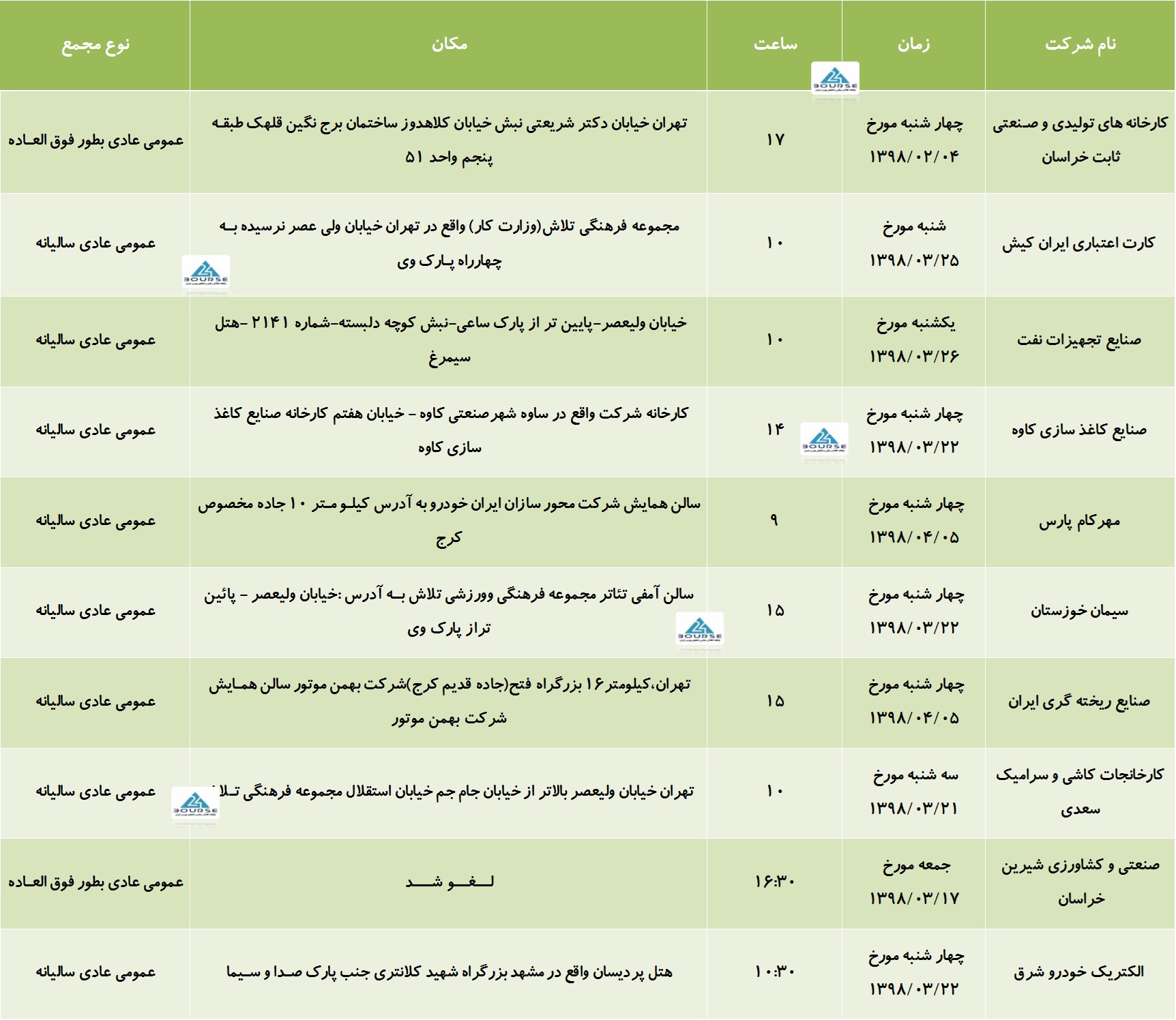Click the date in the 'صنایع ریخته گری ایران' row
Viewport: 1176px width, 1020px height.
click(x=914, y=702)
